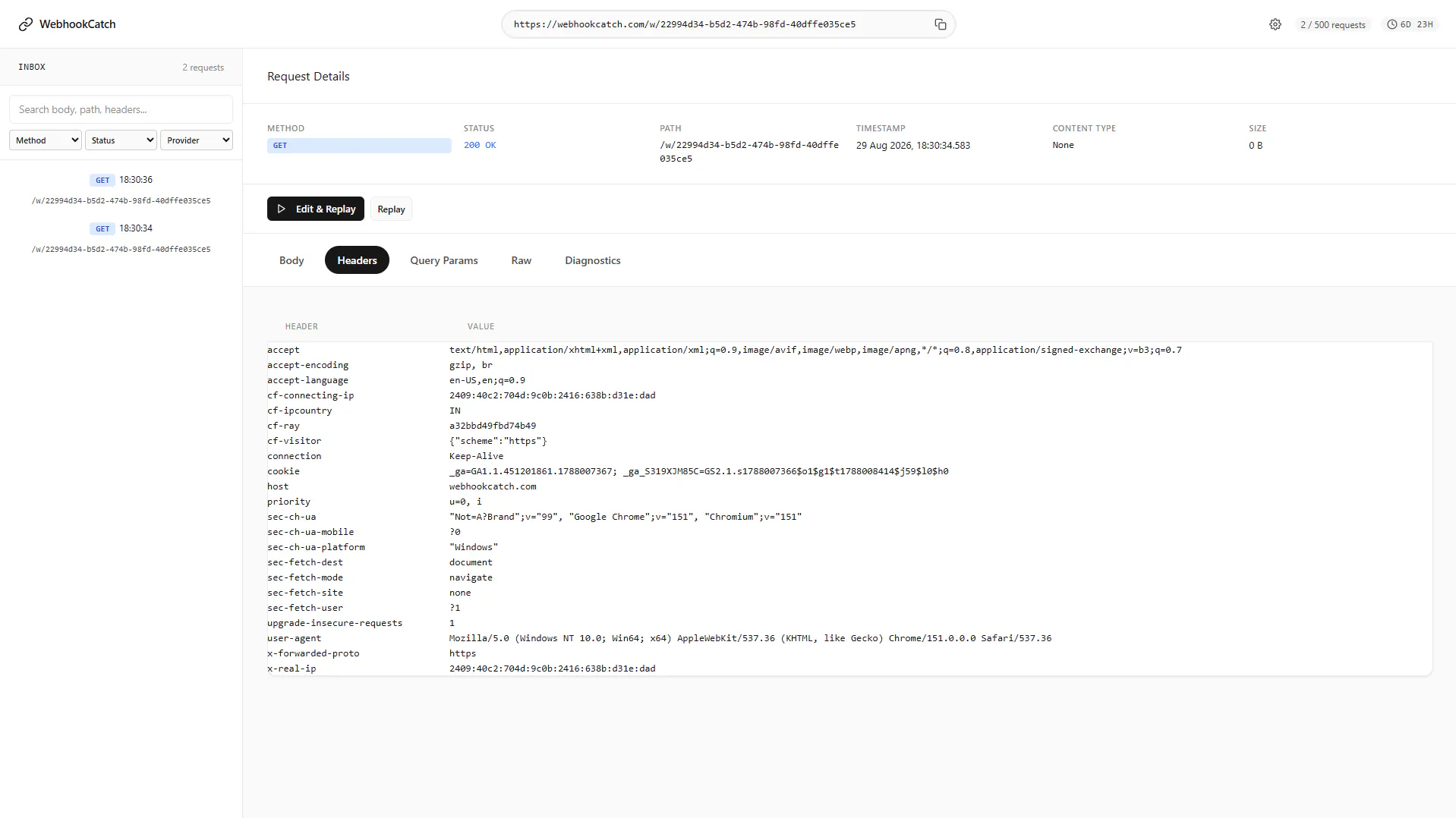Switch to the Raw tab
1456x818 pixels.
(x=522, y=260)
